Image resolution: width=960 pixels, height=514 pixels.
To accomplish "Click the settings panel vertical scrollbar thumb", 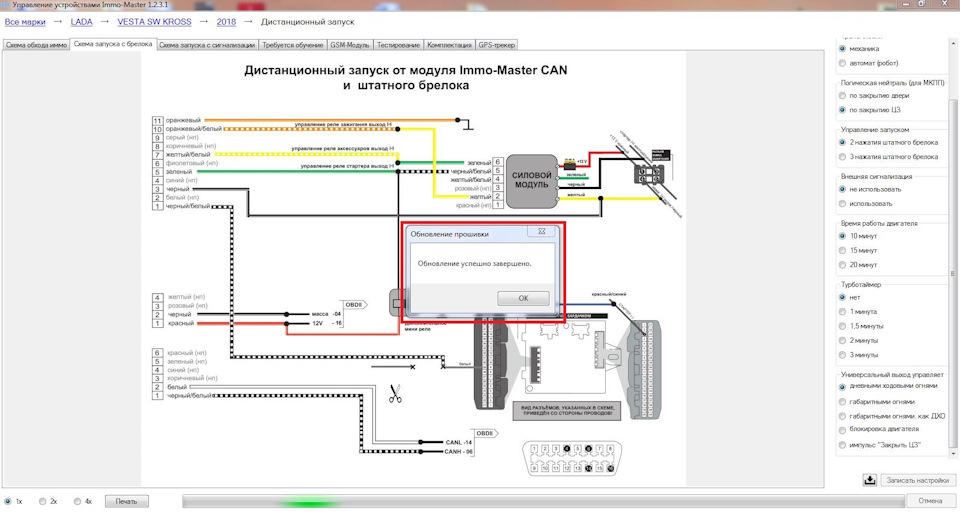I will point(953,272).
